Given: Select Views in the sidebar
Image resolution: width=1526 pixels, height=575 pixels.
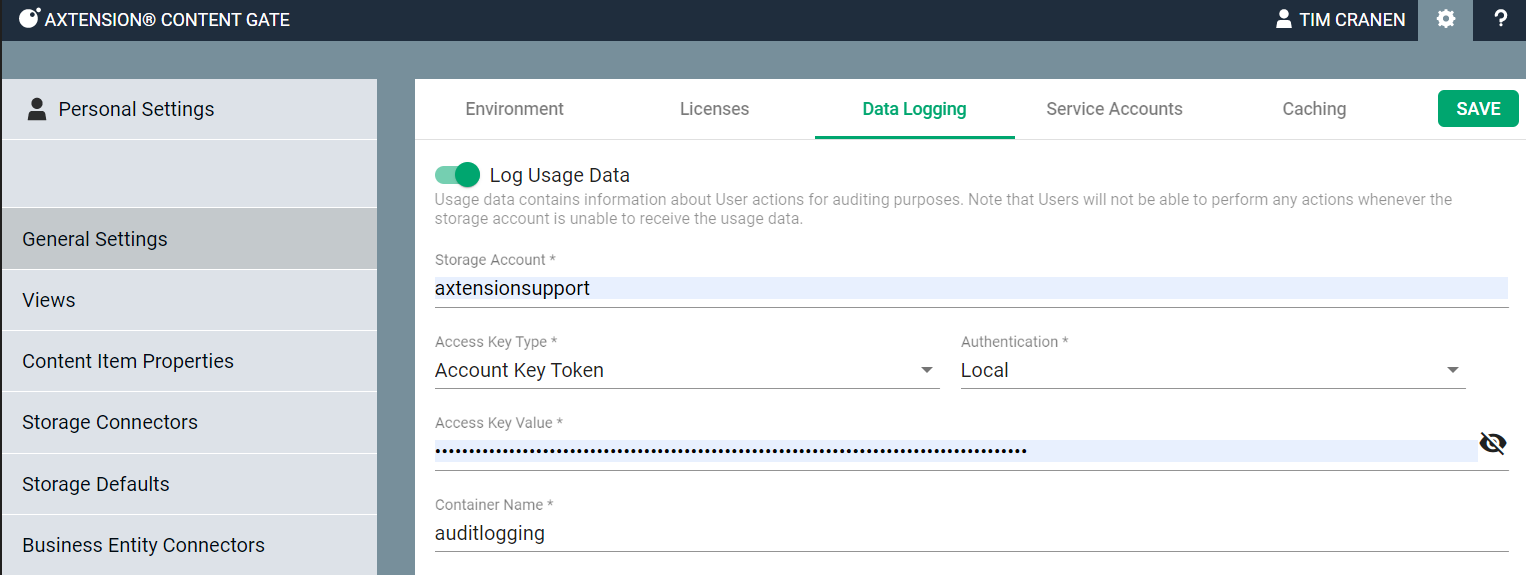Looking at the screenshot, I should pos(49,300).
